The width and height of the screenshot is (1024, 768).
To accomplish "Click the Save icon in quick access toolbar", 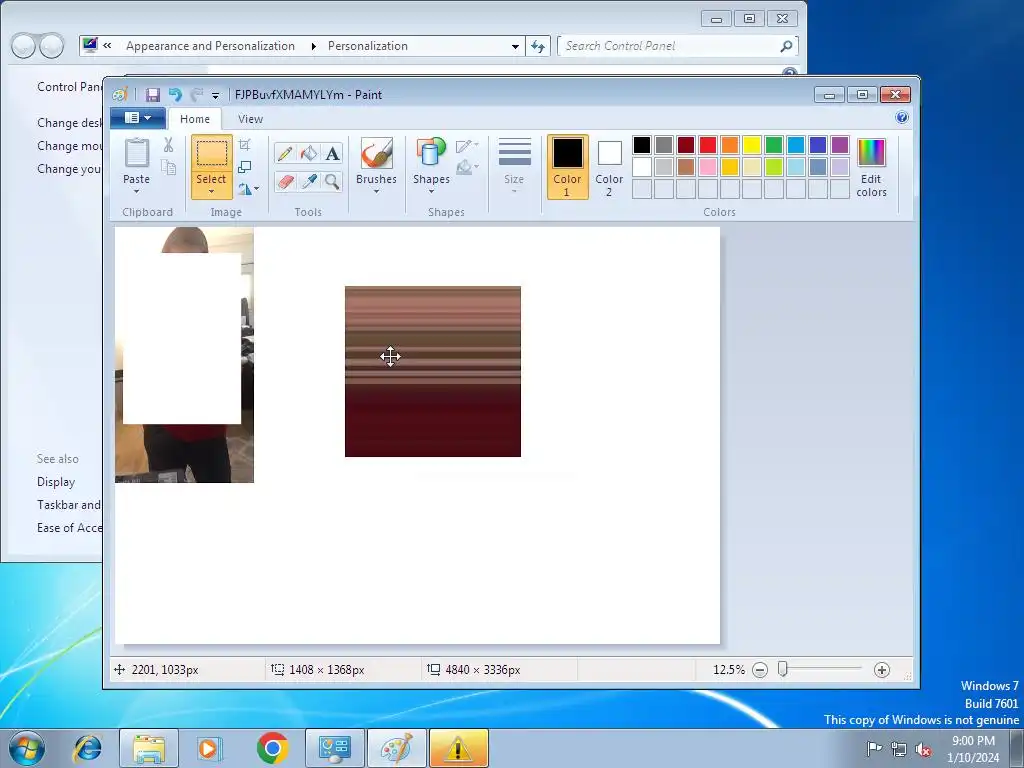I will (152, 95).
